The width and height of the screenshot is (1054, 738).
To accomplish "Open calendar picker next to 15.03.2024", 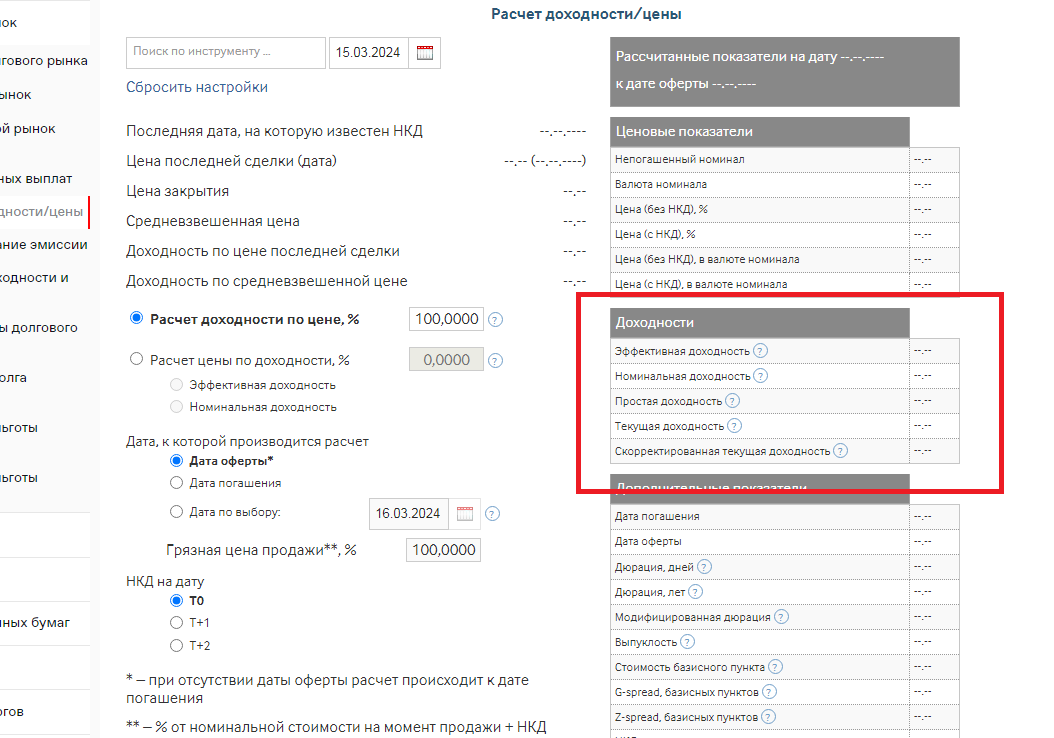I will click(425, 53).
